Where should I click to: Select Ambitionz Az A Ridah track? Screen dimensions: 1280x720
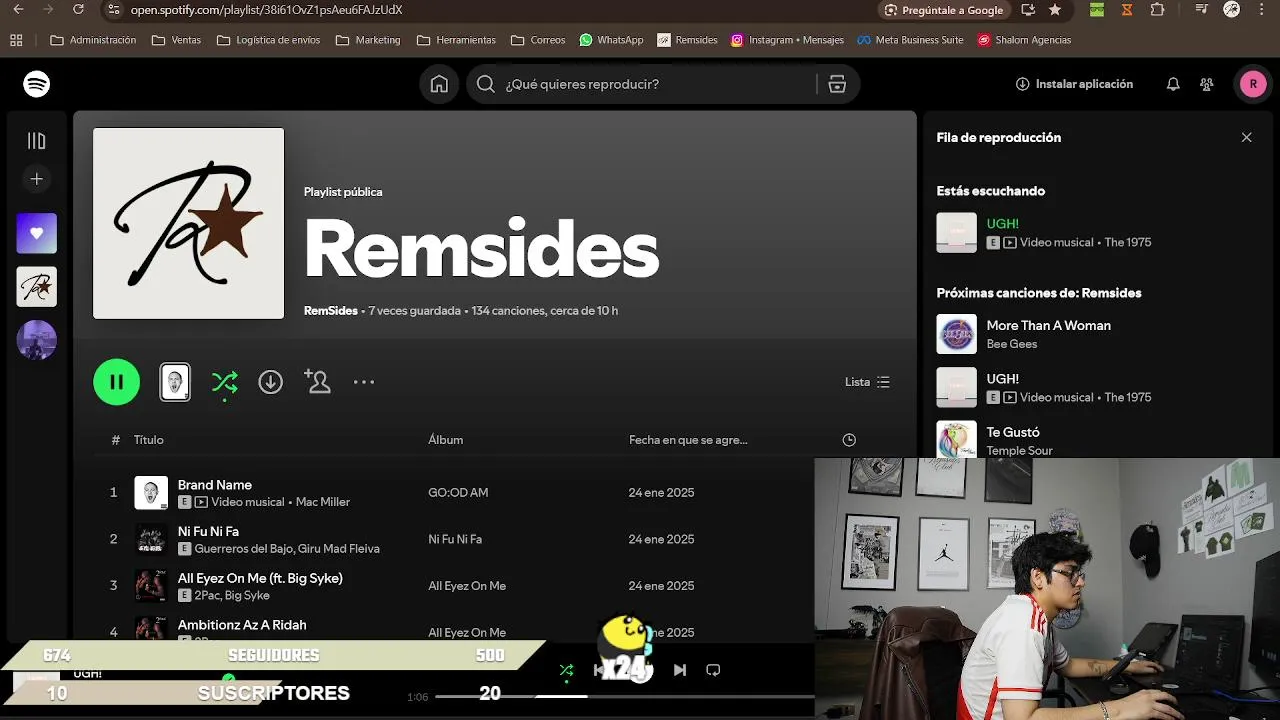coord(242,625)
